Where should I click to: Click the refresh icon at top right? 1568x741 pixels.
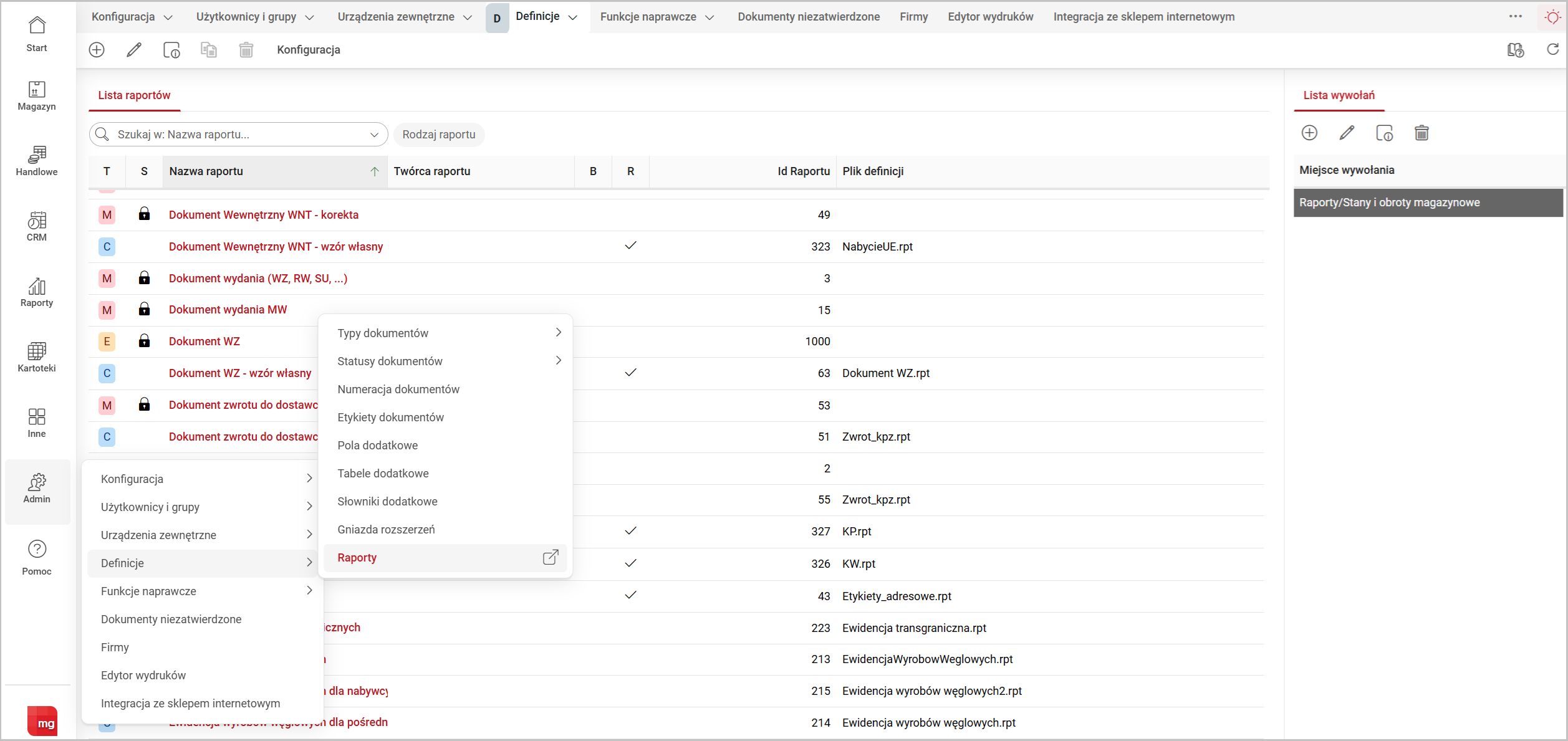[1552, 50]
